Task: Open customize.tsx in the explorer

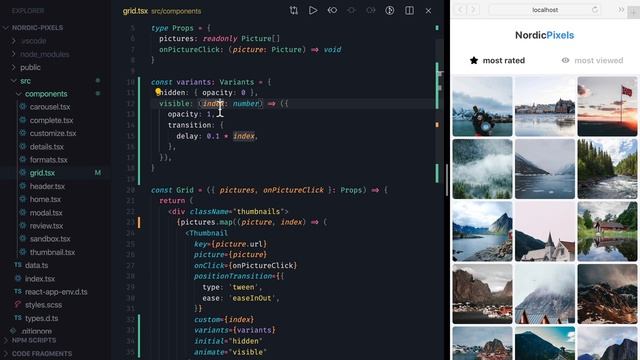Action: [x=53, y=133]
